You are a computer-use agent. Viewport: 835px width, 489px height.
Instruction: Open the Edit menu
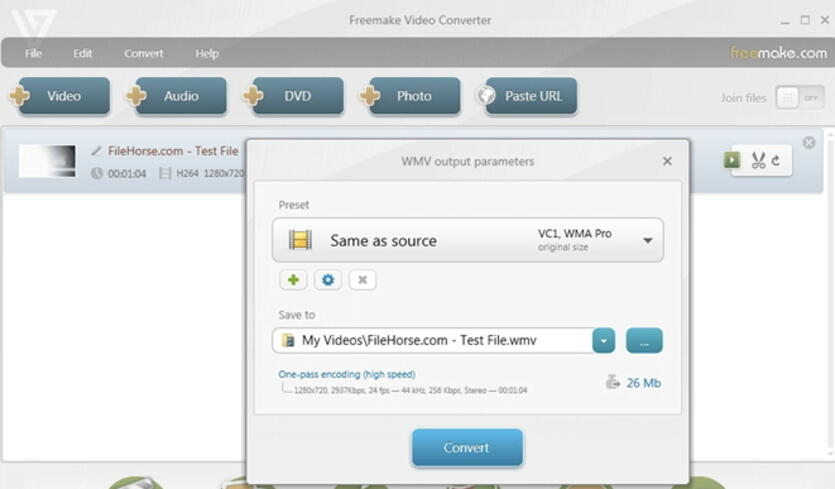(x=83, y=53)
